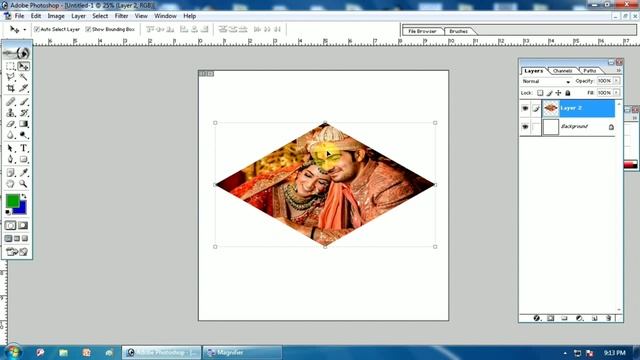Select the Notes tool
The image size is (640, 360).
(x=11, y=173)
